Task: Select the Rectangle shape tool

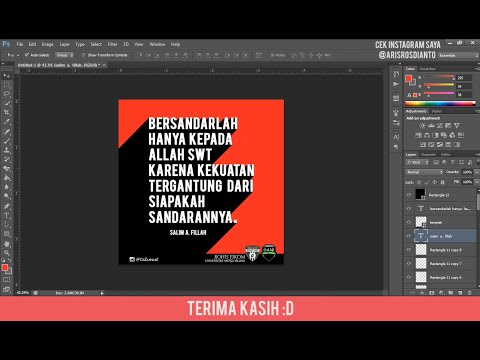Action: pos(7,234)
